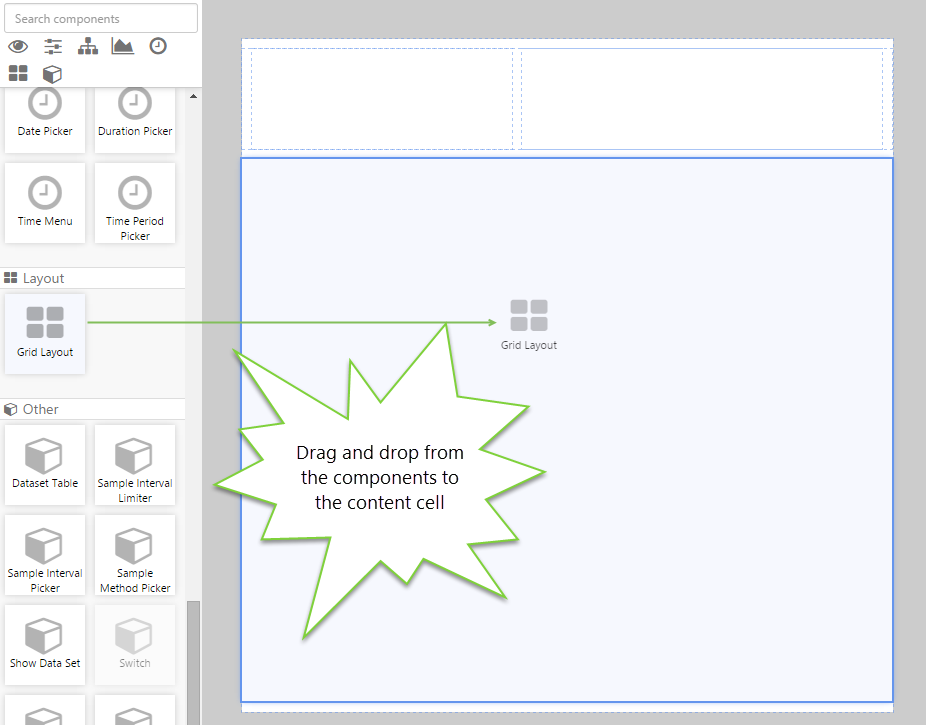The image size is (926, 725).
Task: Select the grid layout category icon
Action: (18, 73)
